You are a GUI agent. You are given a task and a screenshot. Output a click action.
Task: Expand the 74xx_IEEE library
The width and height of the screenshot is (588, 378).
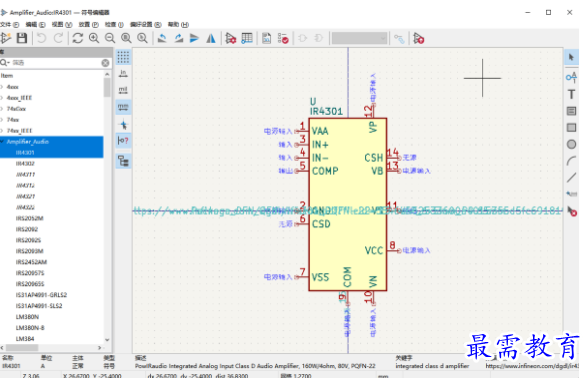tap(2, 130)
